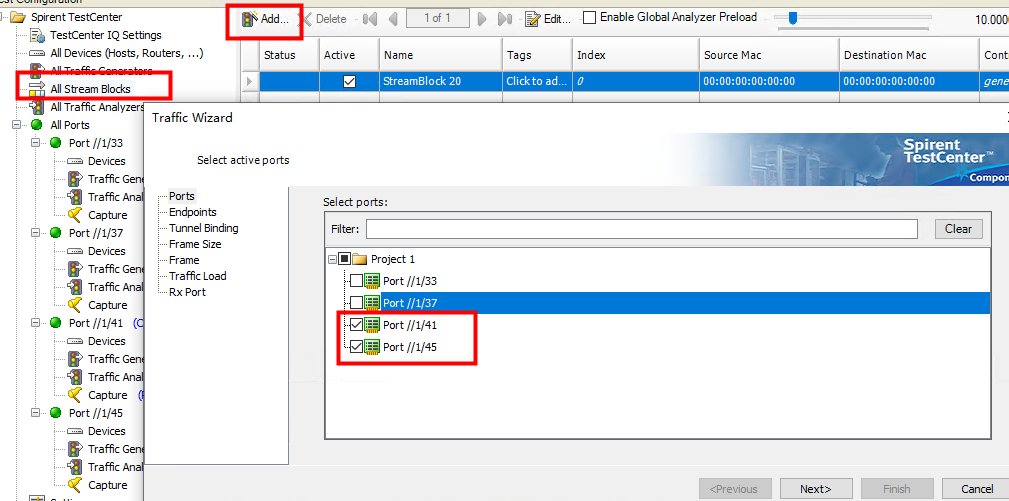Click the Port //1/41 card icon in wizard

pos(372,325)
